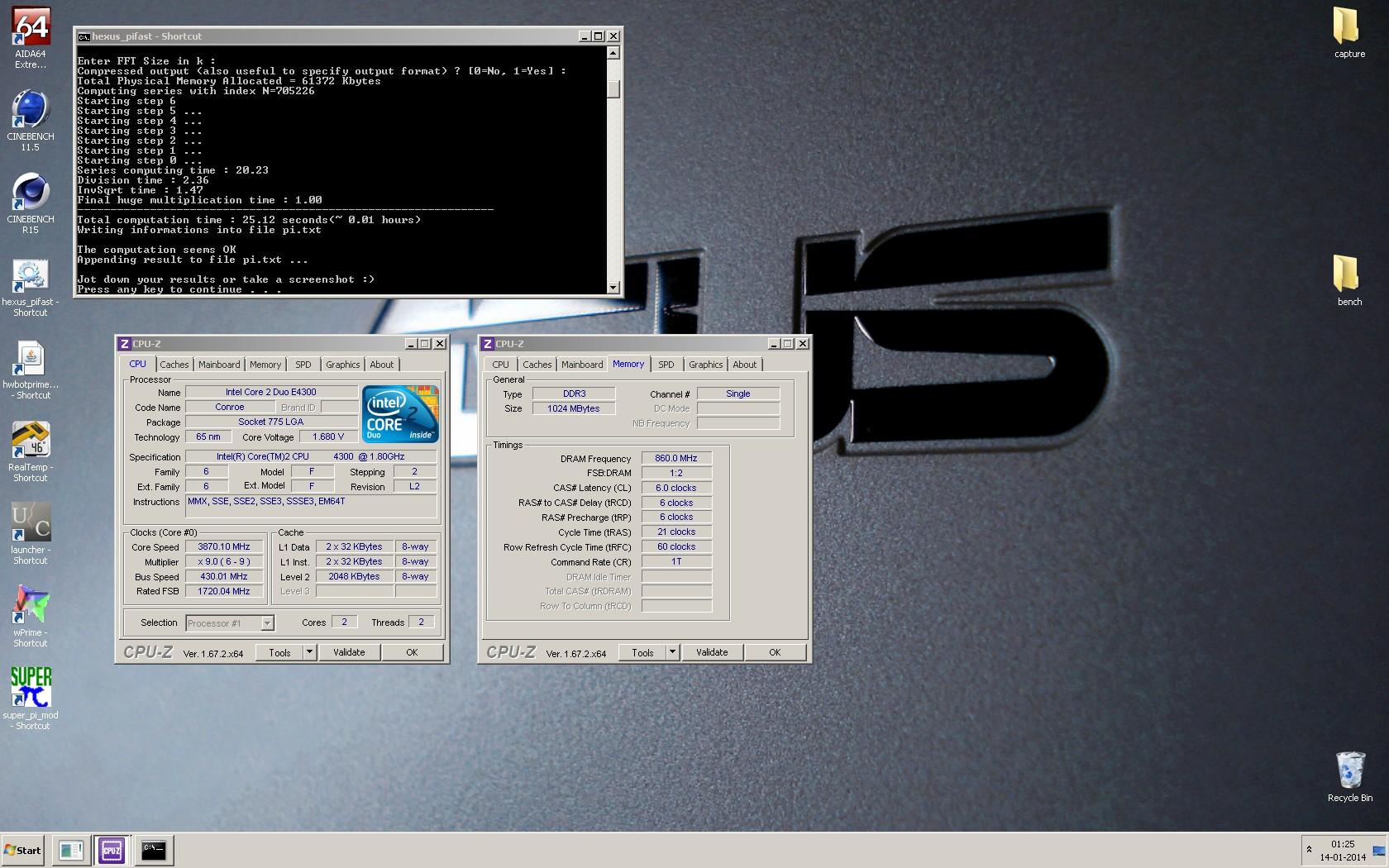Select the launcher shortcut icon

(31, 533)
